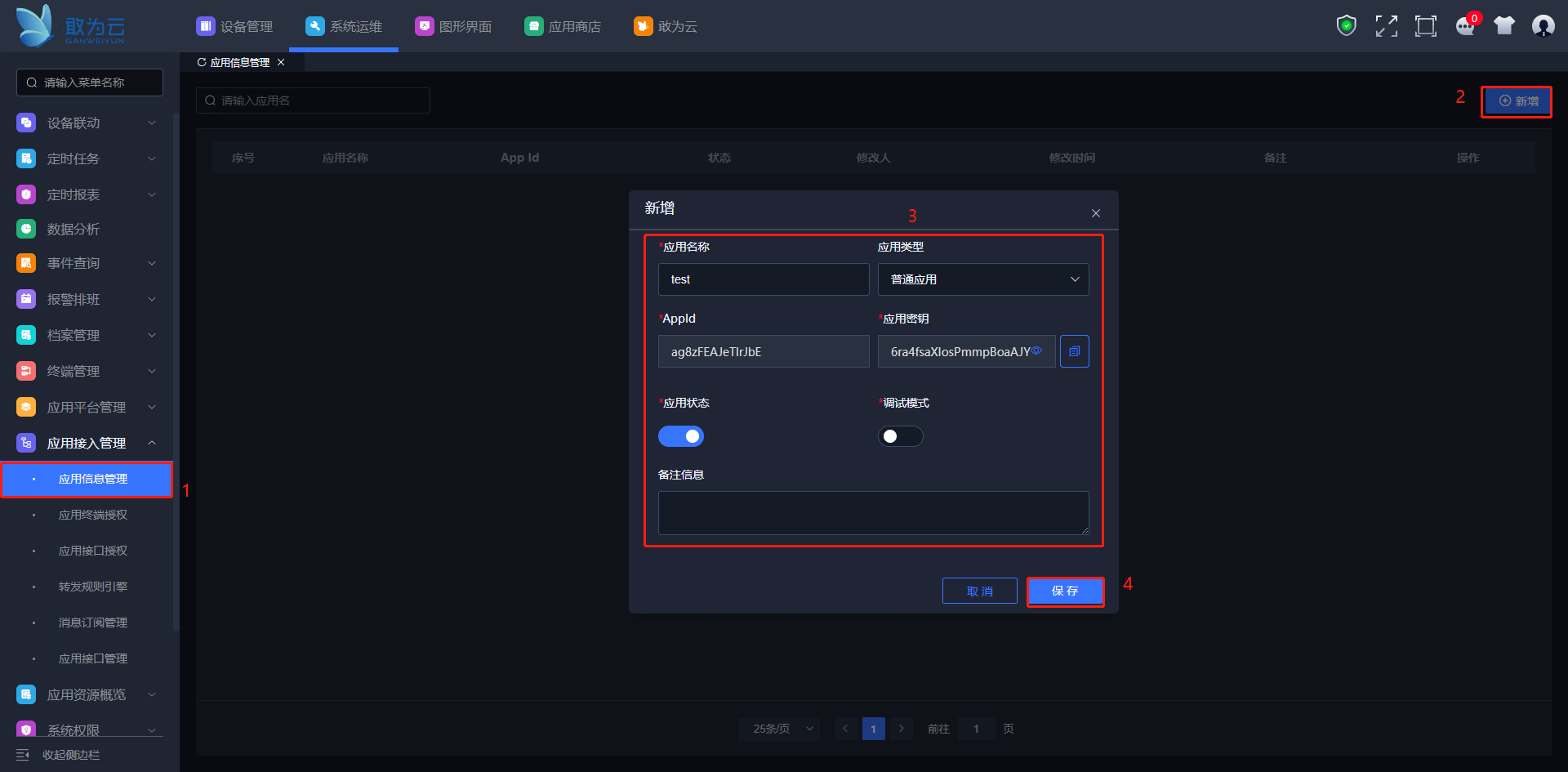Click the 定时报表 sidebar icon
The width and height of the screenshot is (1568, 772).
[26, 194]
